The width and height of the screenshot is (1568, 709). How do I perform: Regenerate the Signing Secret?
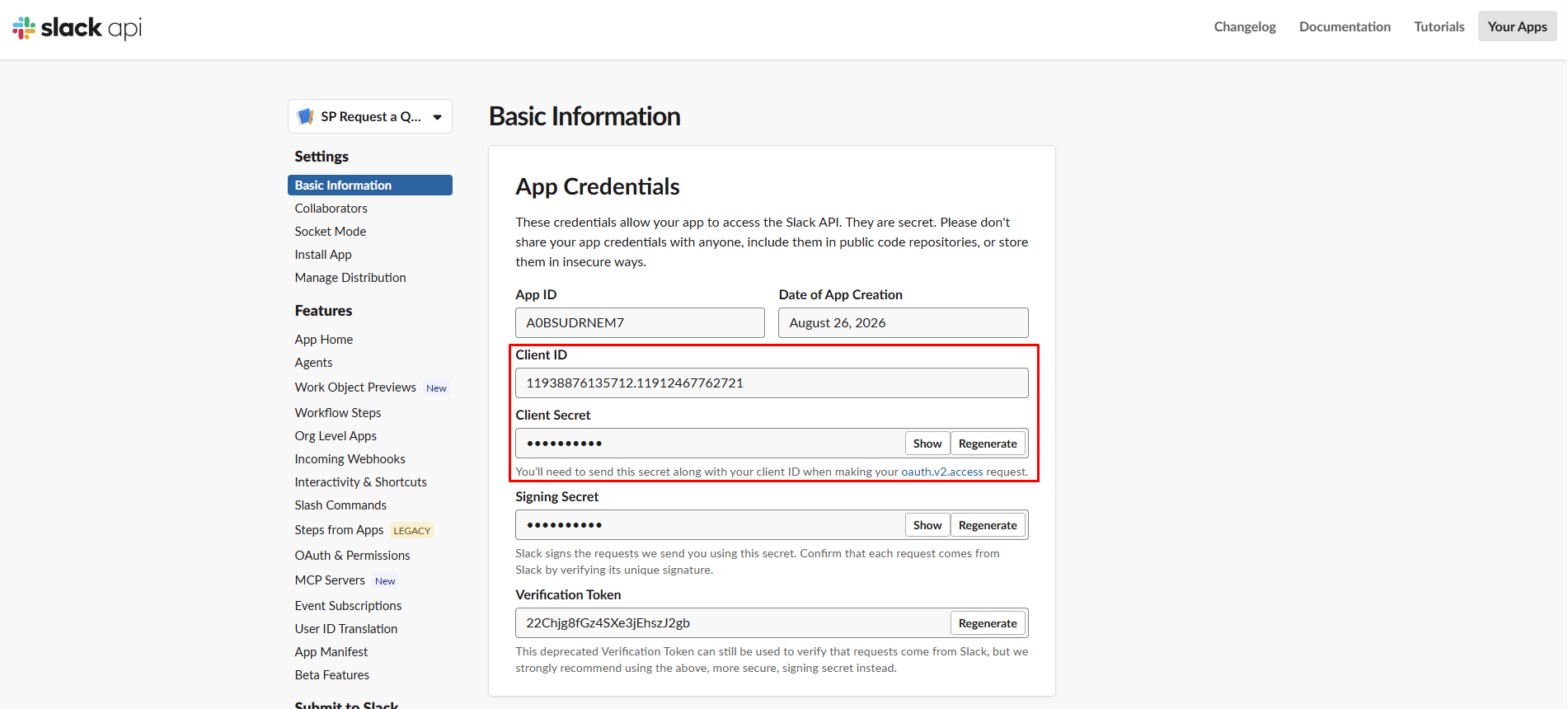988,525
